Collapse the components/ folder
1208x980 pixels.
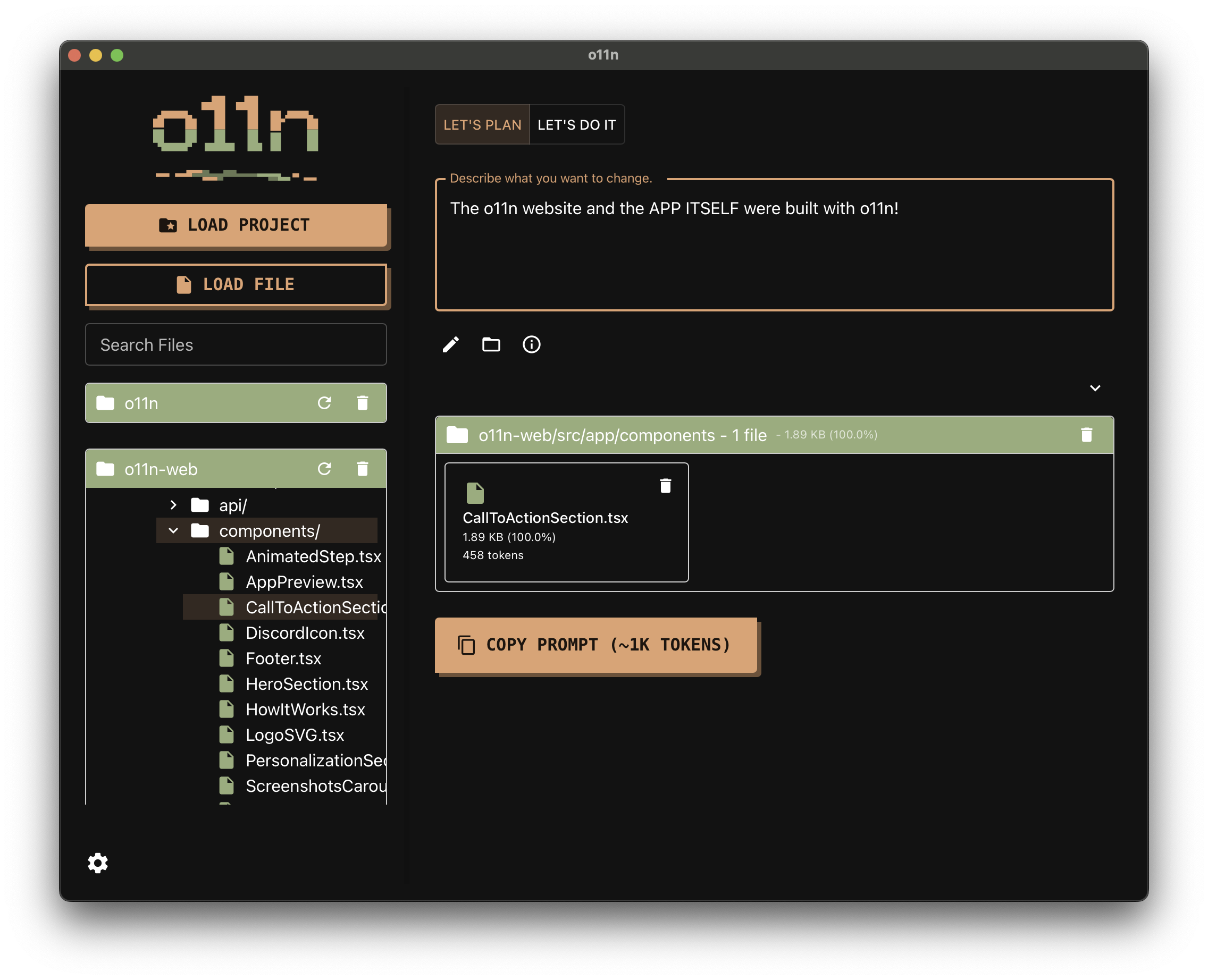173,530
